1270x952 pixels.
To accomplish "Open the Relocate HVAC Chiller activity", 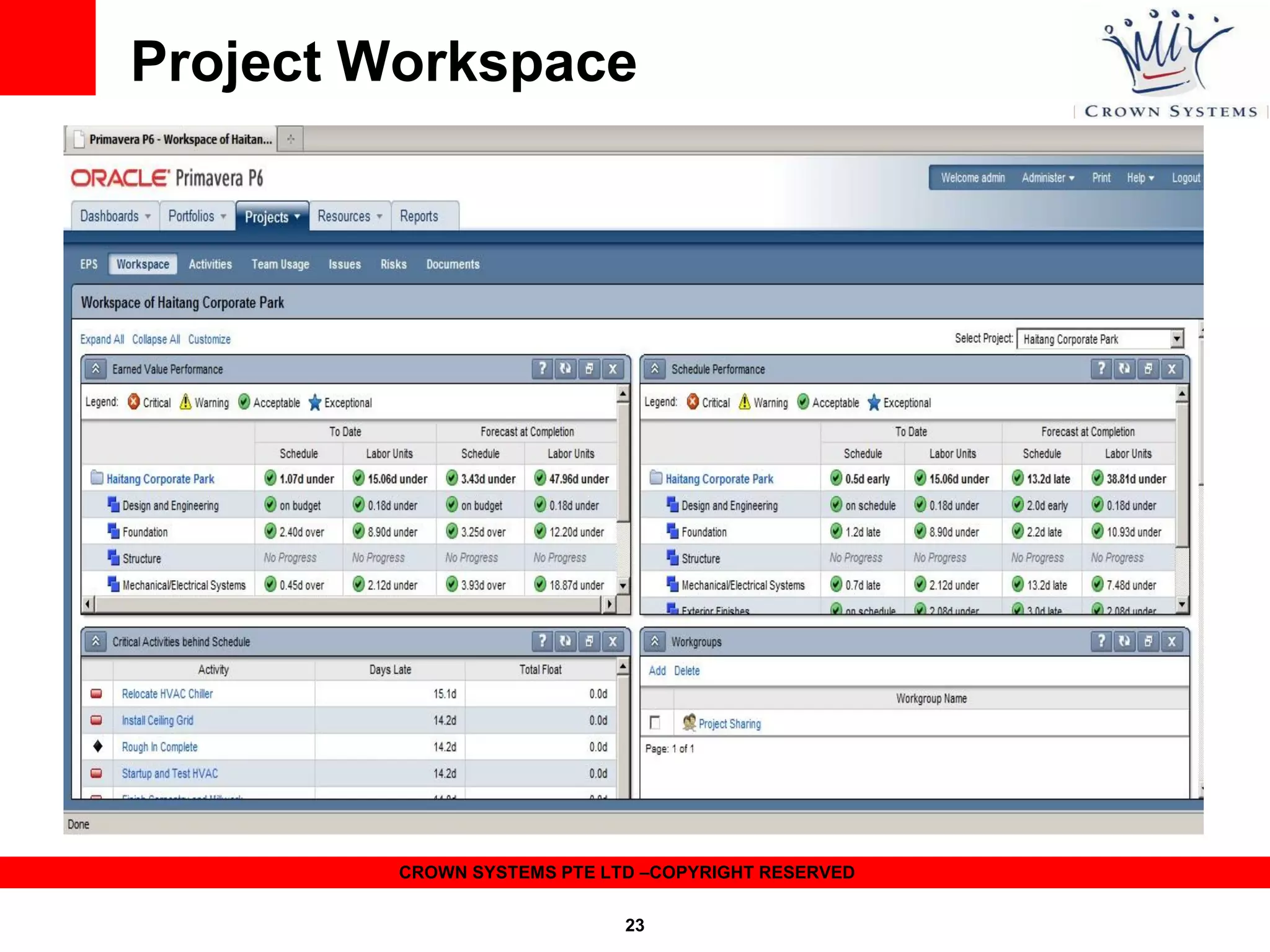I will (x=167, y=694).
